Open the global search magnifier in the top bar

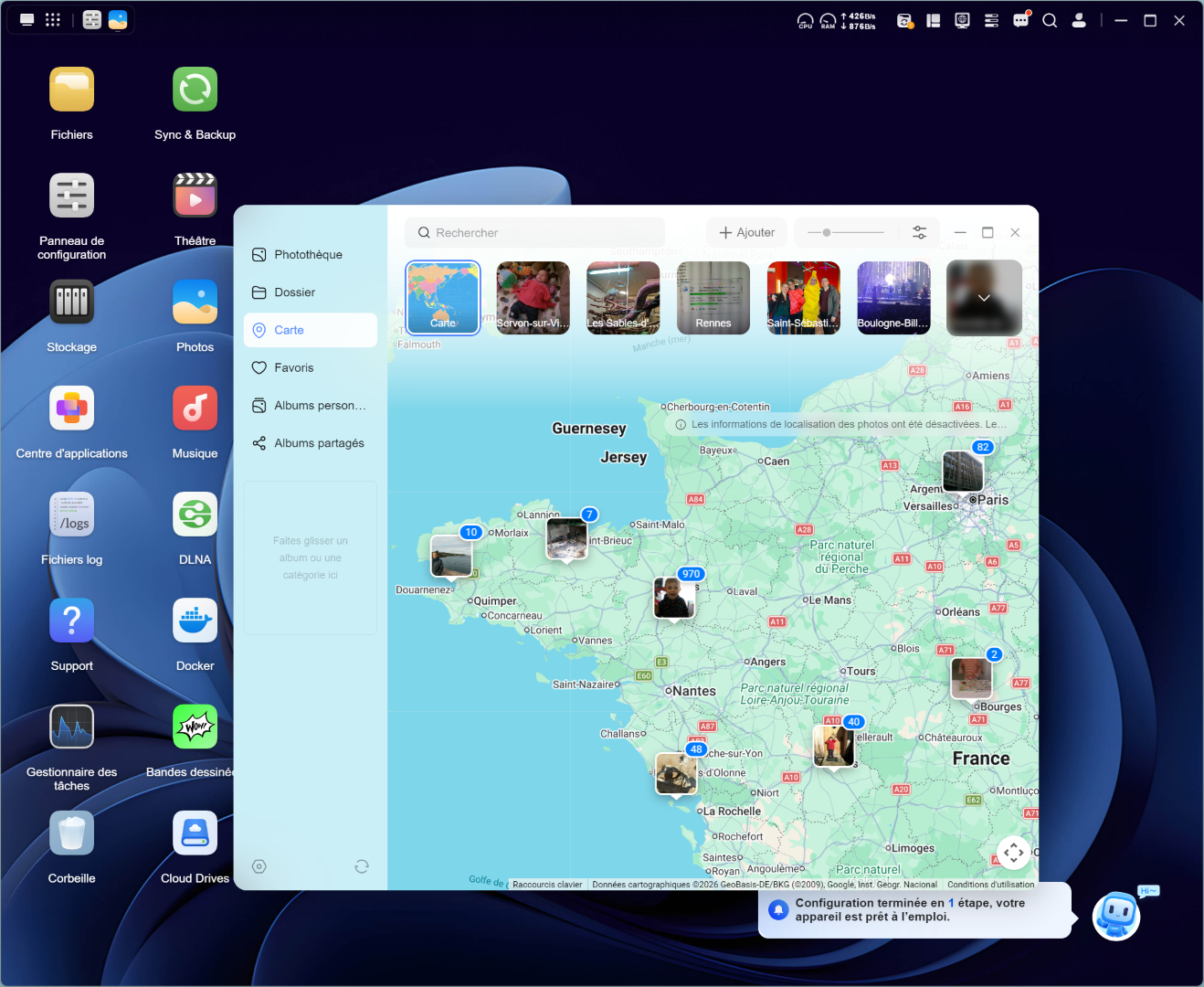[1050, 20]
